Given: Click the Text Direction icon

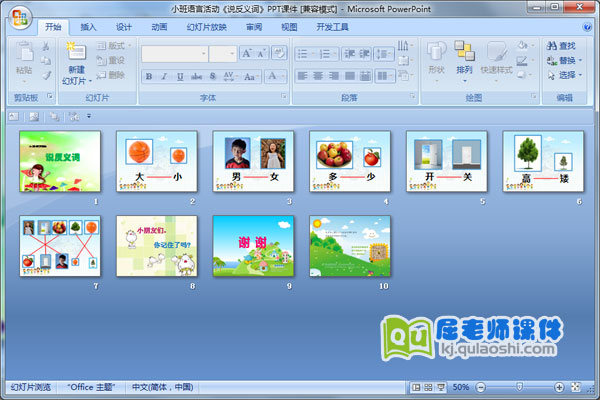Looking at the screenshot, I should (403, 46).
